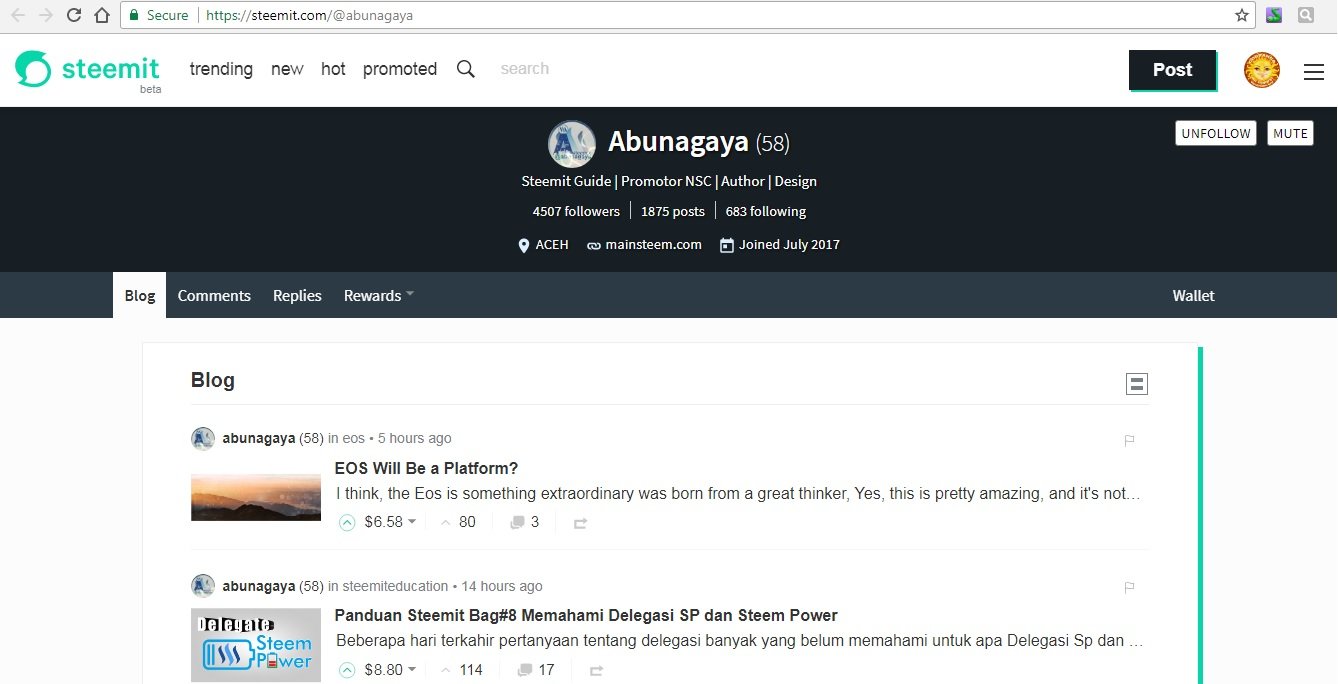This screenshot has height=684, width=1338.
Task: Click author avatar on the steemiteducation post
Action: pos(203,586)
